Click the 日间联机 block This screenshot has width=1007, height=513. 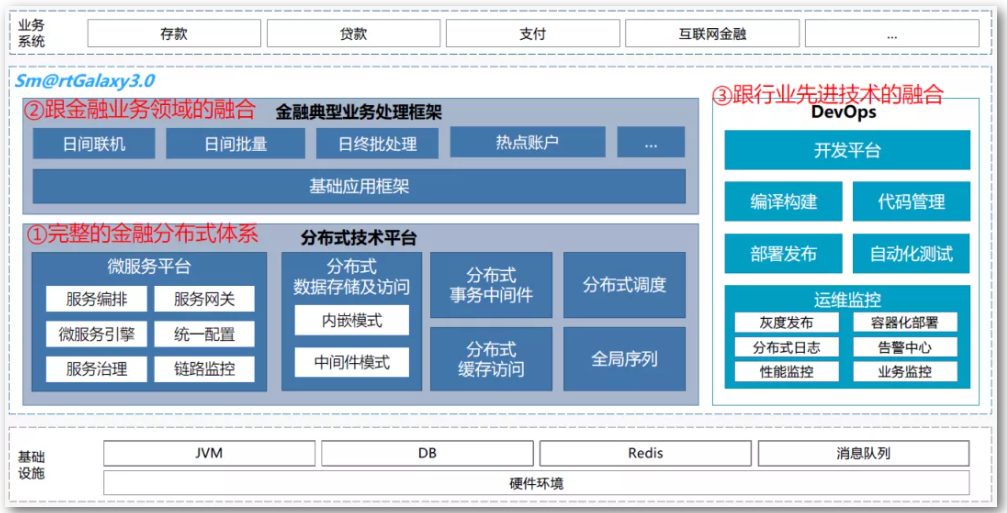(94, 144)
